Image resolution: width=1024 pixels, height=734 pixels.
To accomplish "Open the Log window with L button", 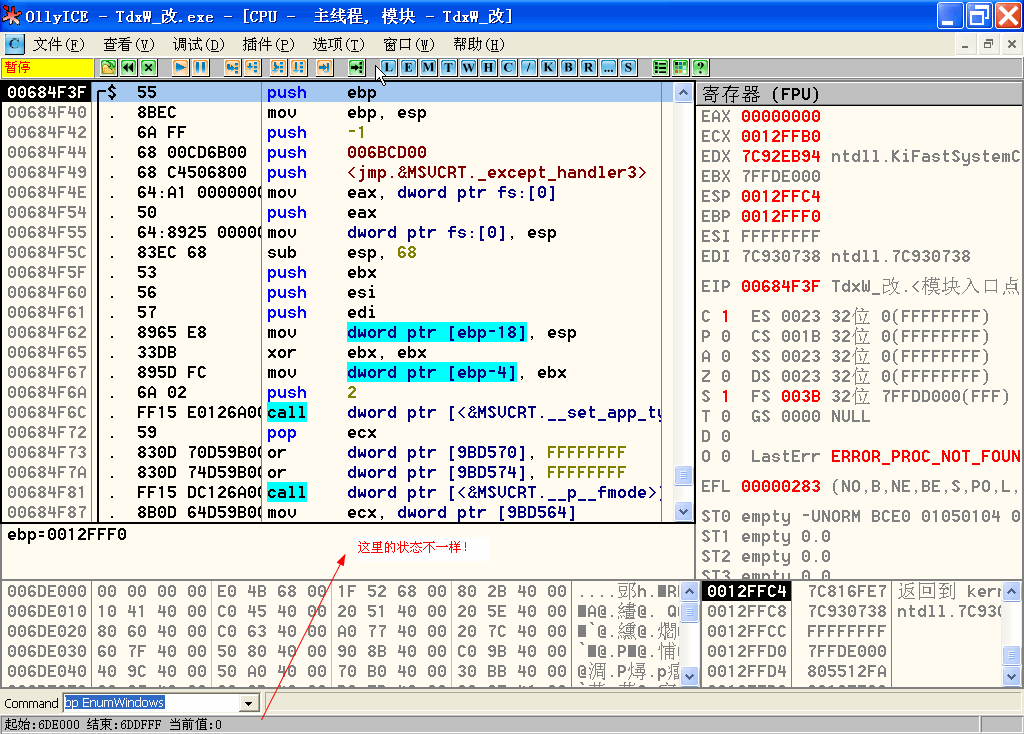I will tap(389, 67).
